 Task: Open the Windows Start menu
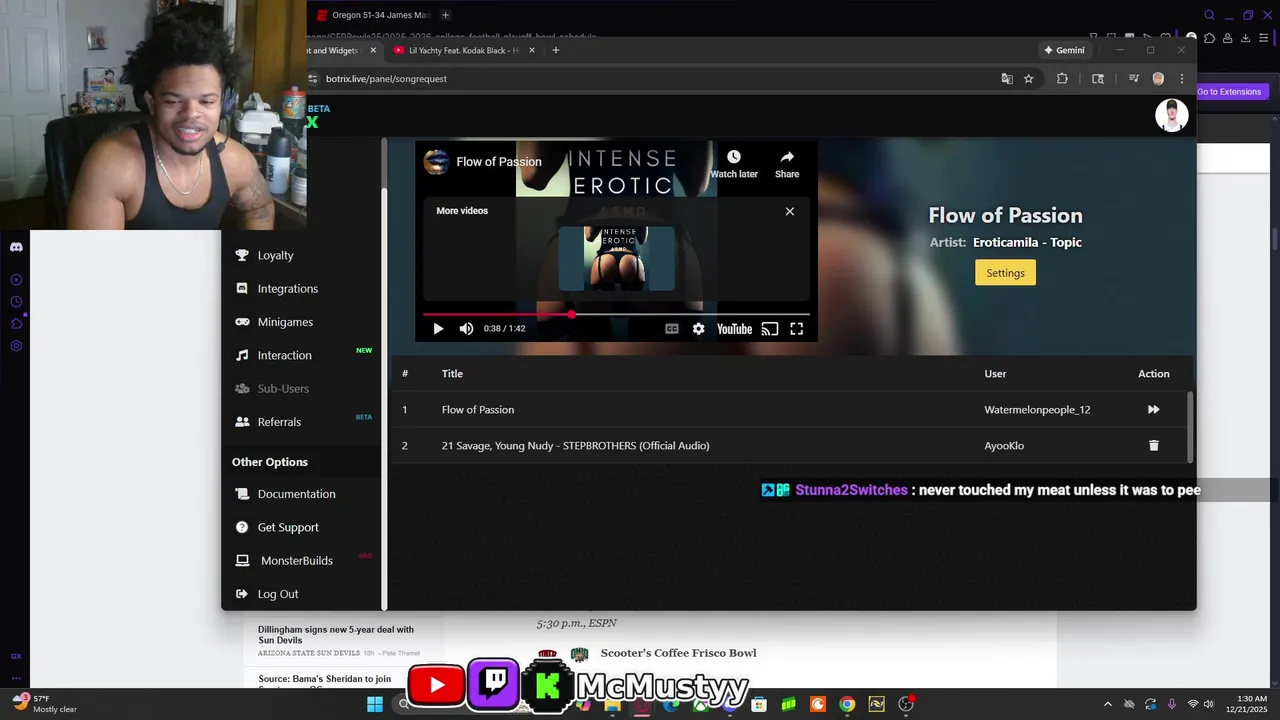(x=375, y=704)
